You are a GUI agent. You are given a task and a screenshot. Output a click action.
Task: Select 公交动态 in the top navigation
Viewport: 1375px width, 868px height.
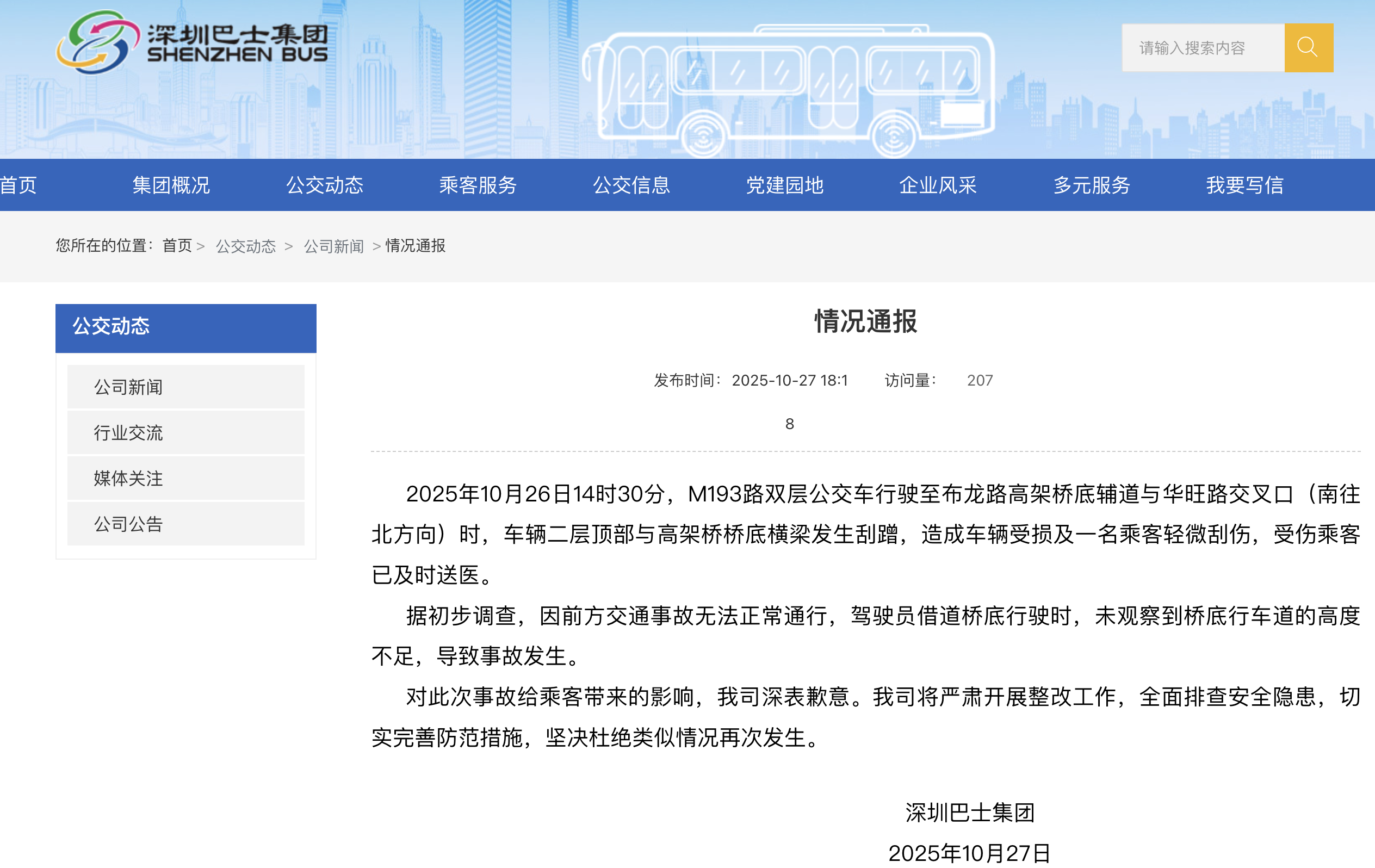(x=325, y=184)
